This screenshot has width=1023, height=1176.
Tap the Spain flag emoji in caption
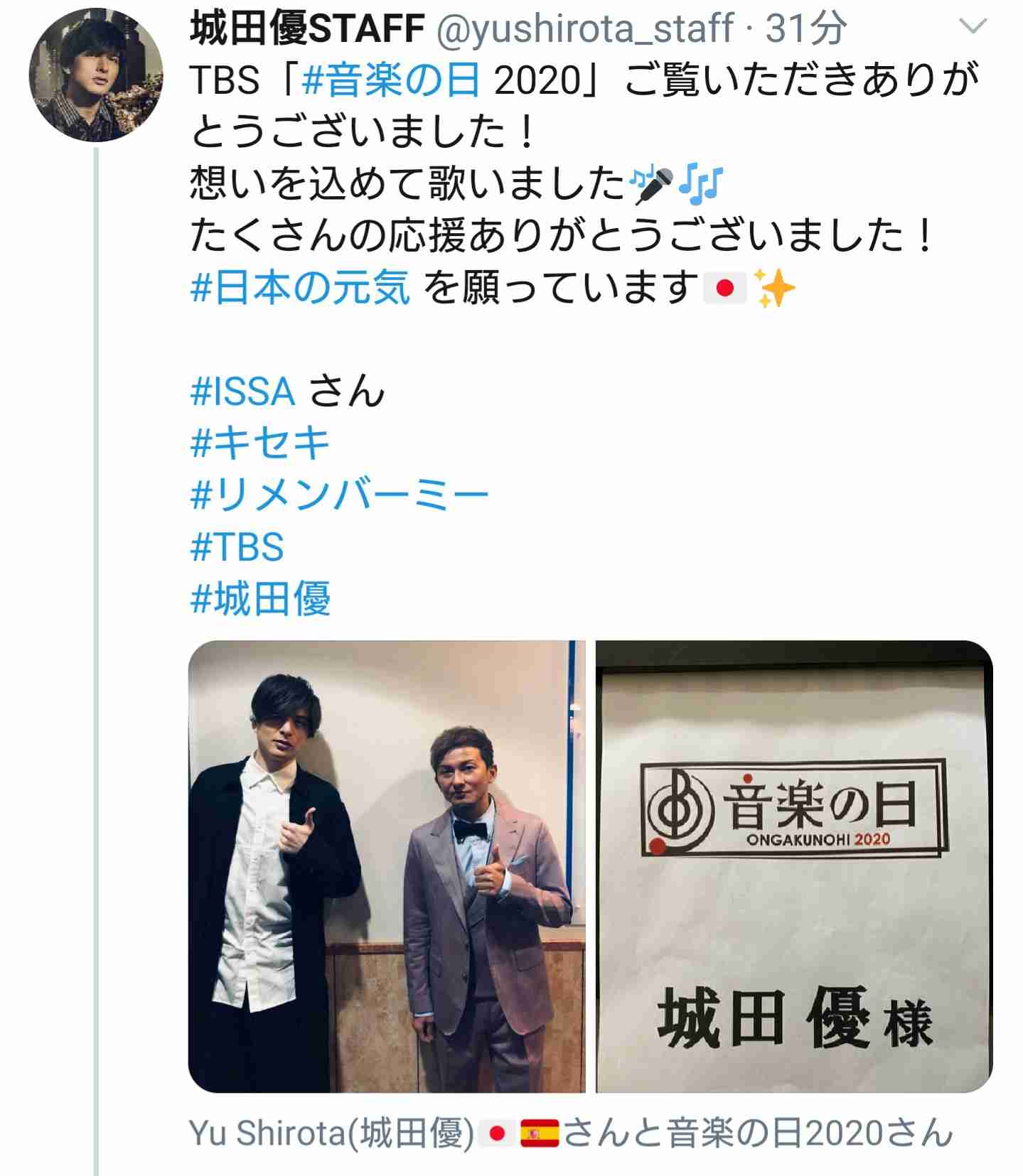pyautogui.click(x=540, y=1134)
